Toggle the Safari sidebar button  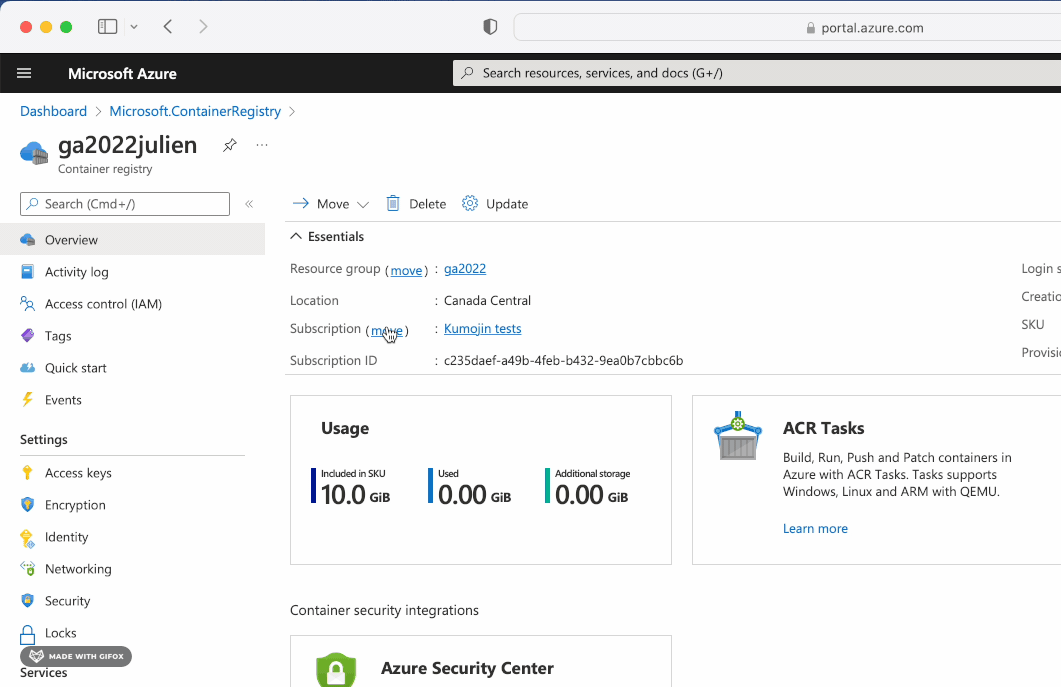(x=108, y=27)
